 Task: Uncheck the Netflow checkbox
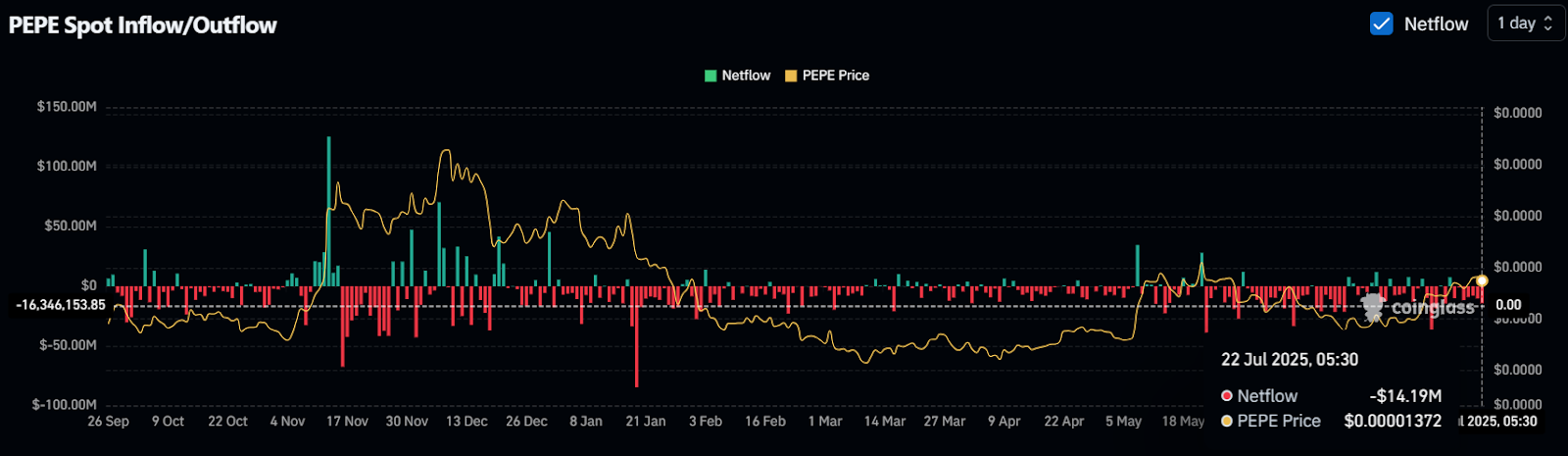1381,24
